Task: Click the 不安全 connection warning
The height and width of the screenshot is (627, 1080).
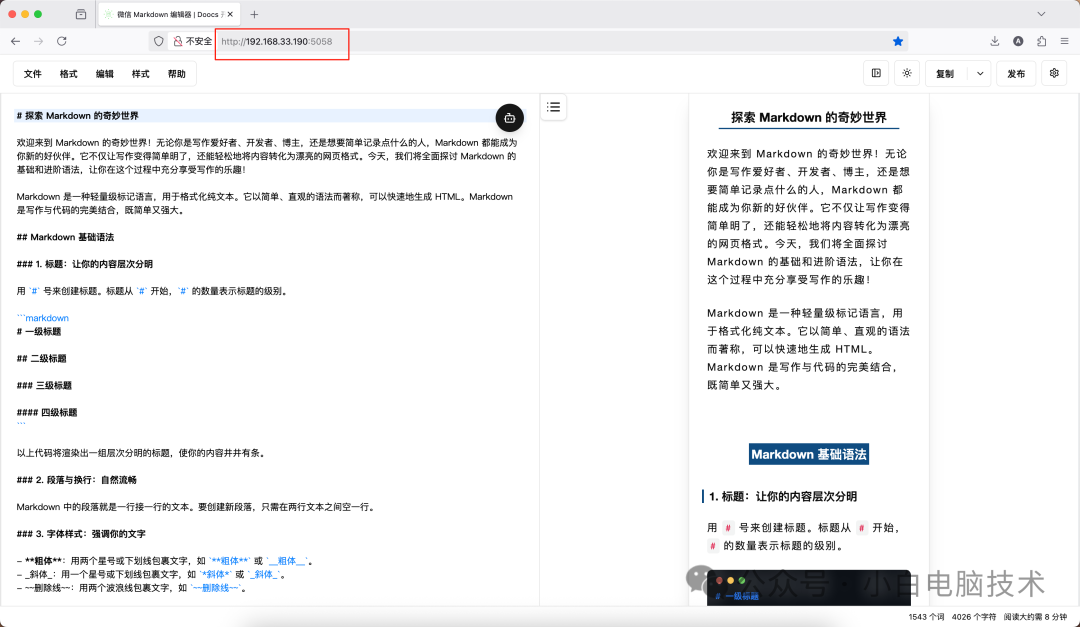Action: (x=192, y=41)
